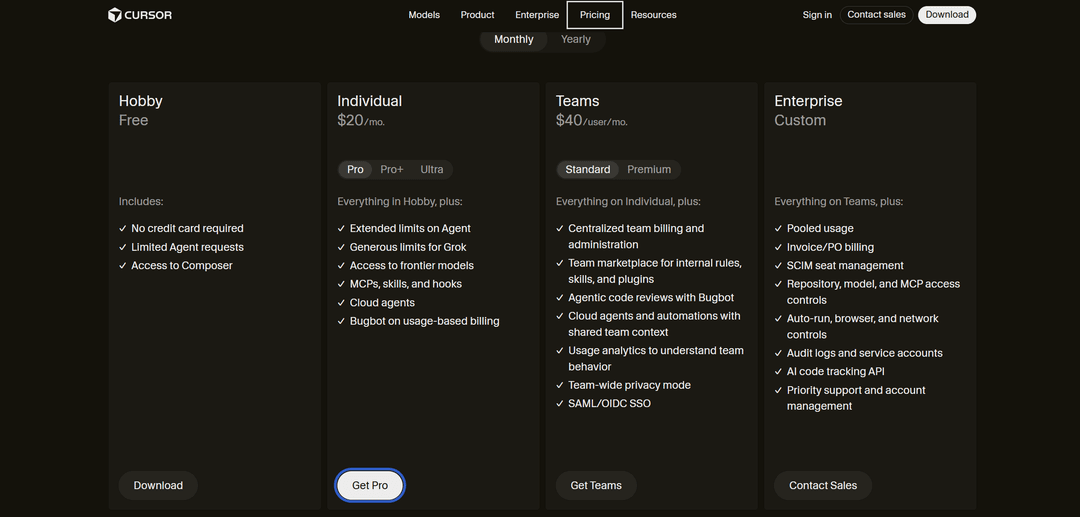Viewport: 1080px width, 517px height.
Task: Click the Cursor logo in header
Action: [x=140, y=14]
